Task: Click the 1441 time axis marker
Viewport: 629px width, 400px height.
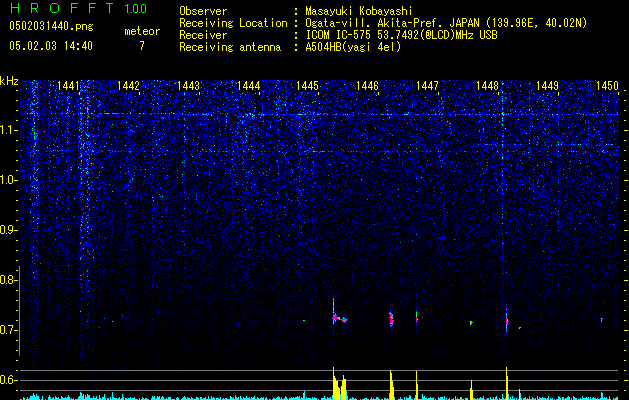Action: click(68, 86)
